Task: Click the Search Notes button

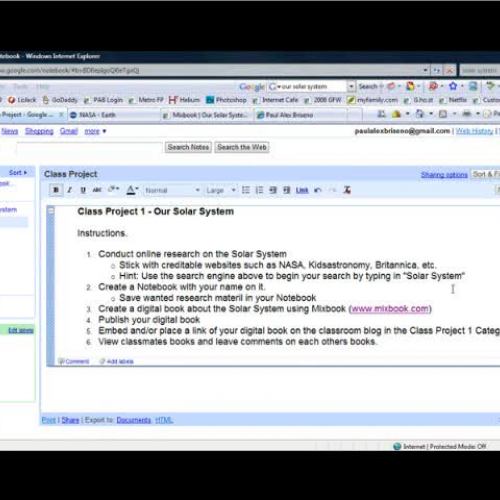Action: (188, 147)
